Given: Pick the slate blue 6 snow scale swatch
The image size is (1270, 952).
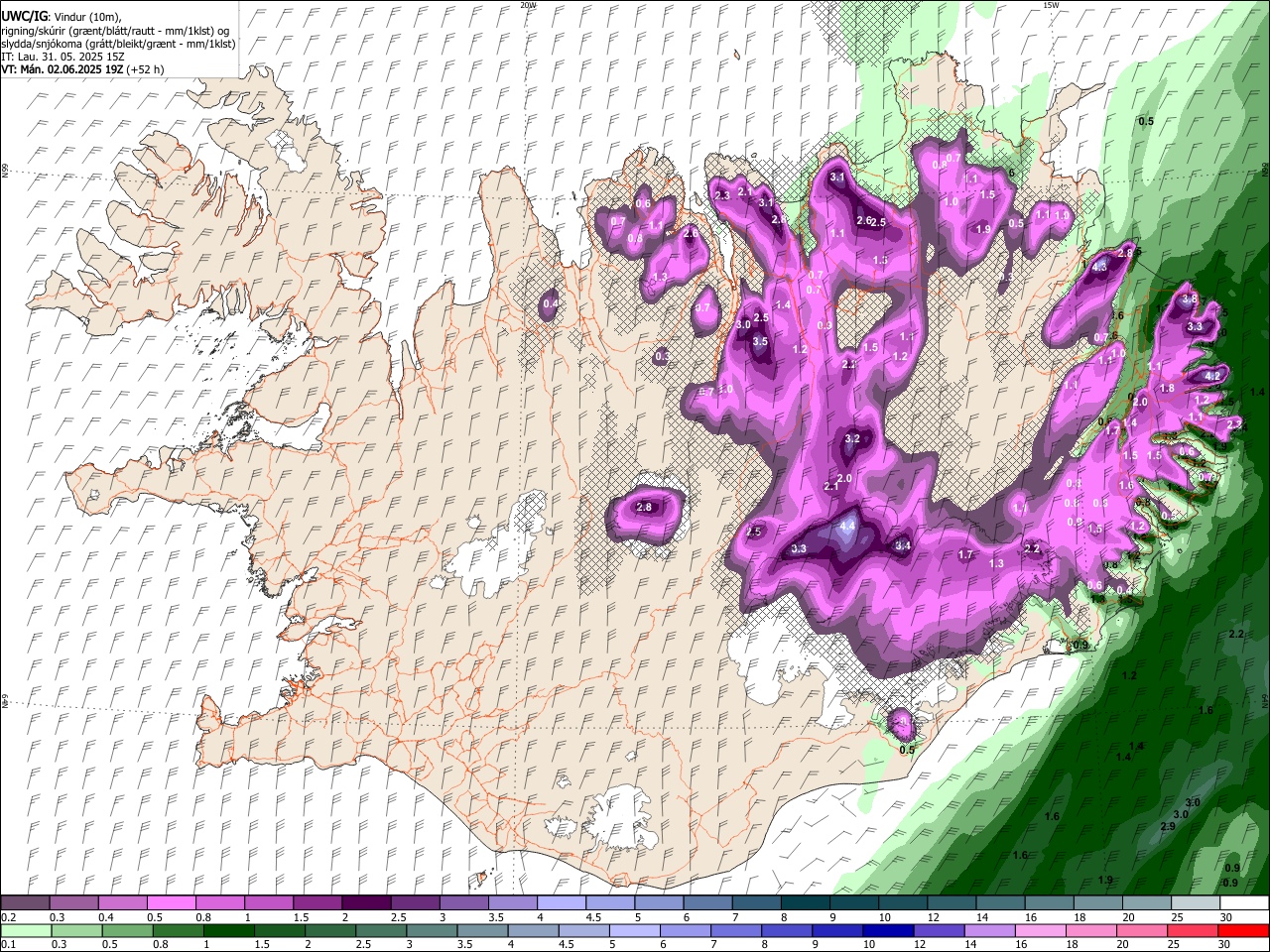Looking at the screenshot, I should [707, 903].
